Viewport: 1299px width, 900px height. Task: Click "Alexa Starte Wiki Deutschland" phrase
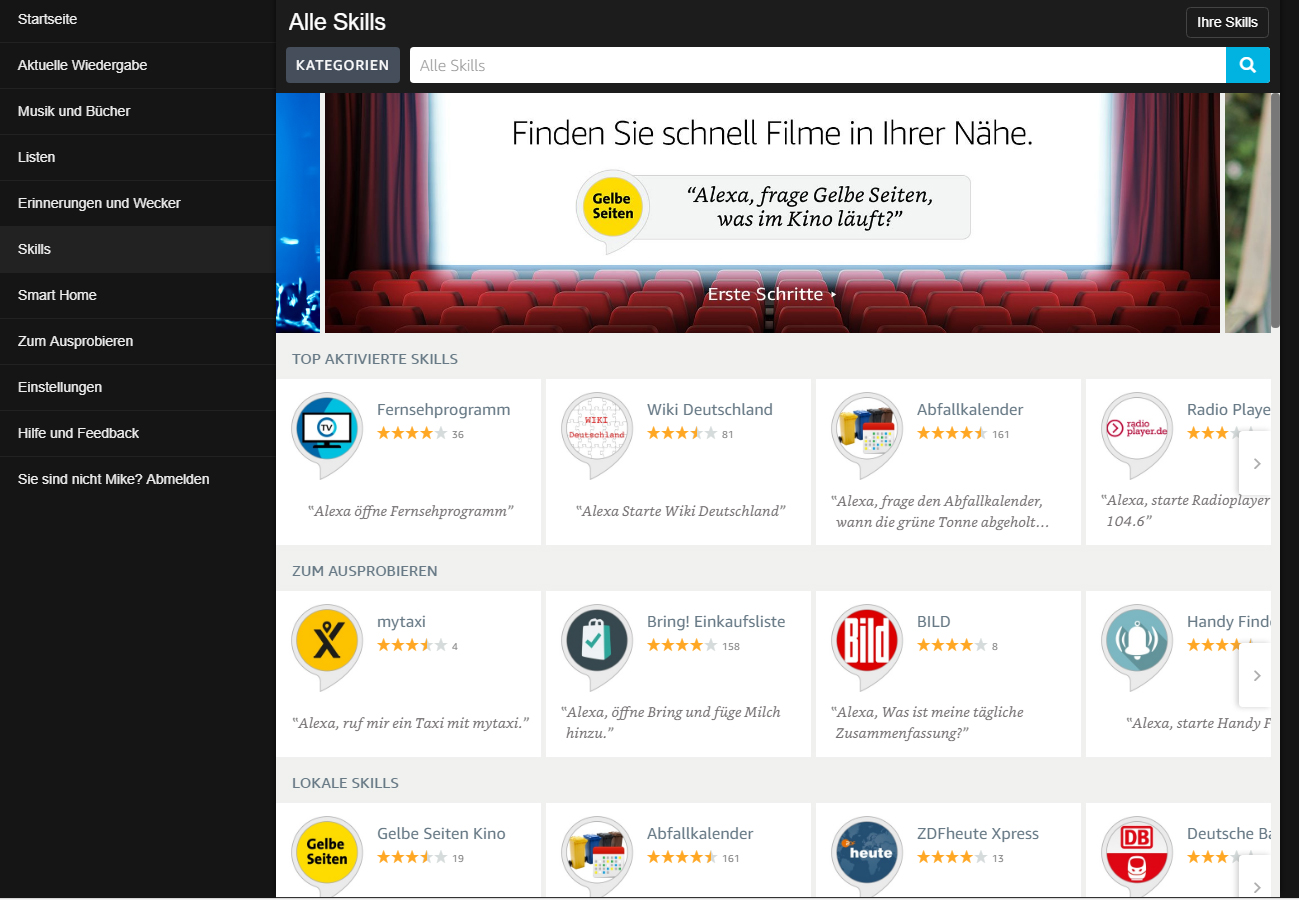pos(680,511)
